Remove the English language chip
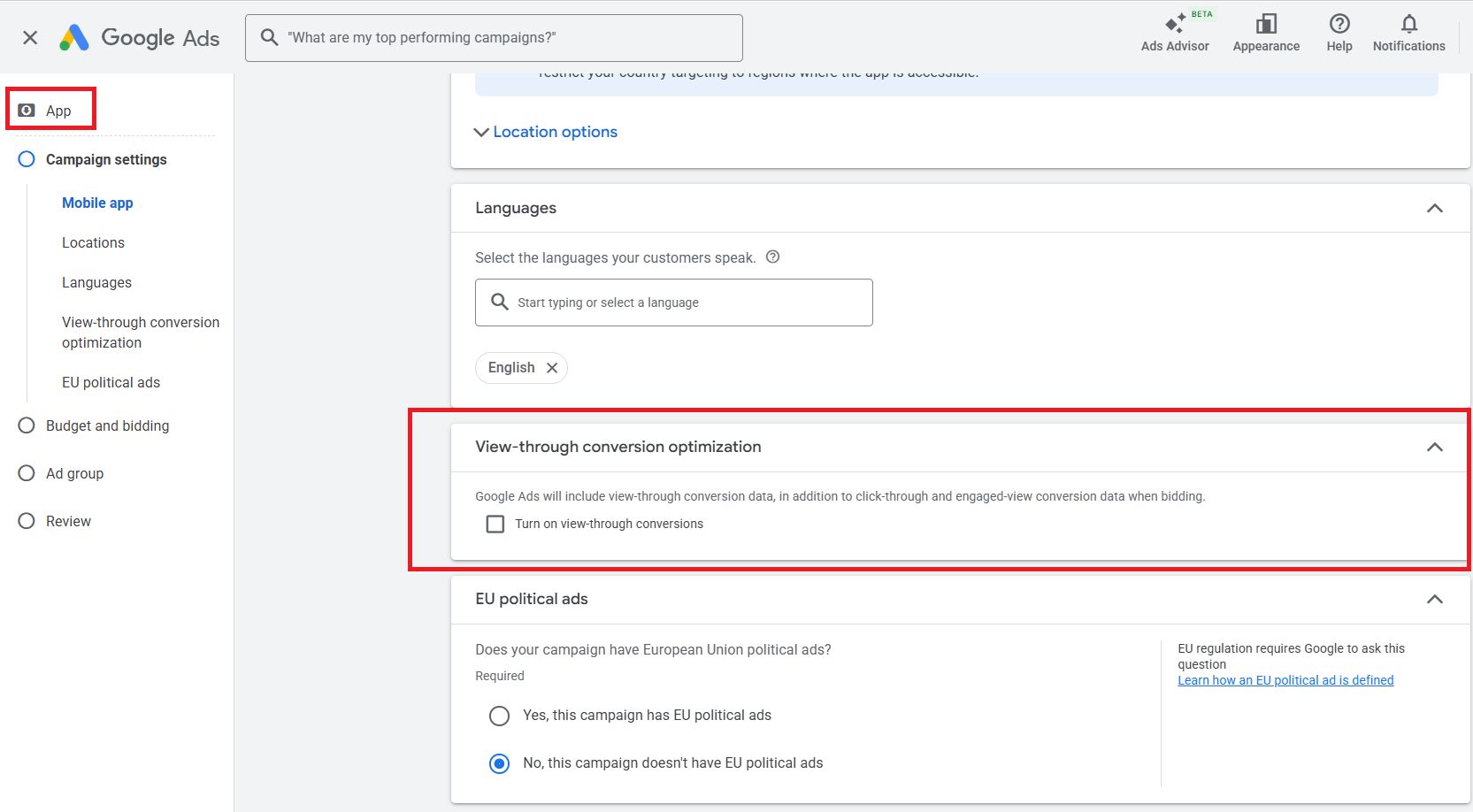The image size is (1473, 812). 552,368
